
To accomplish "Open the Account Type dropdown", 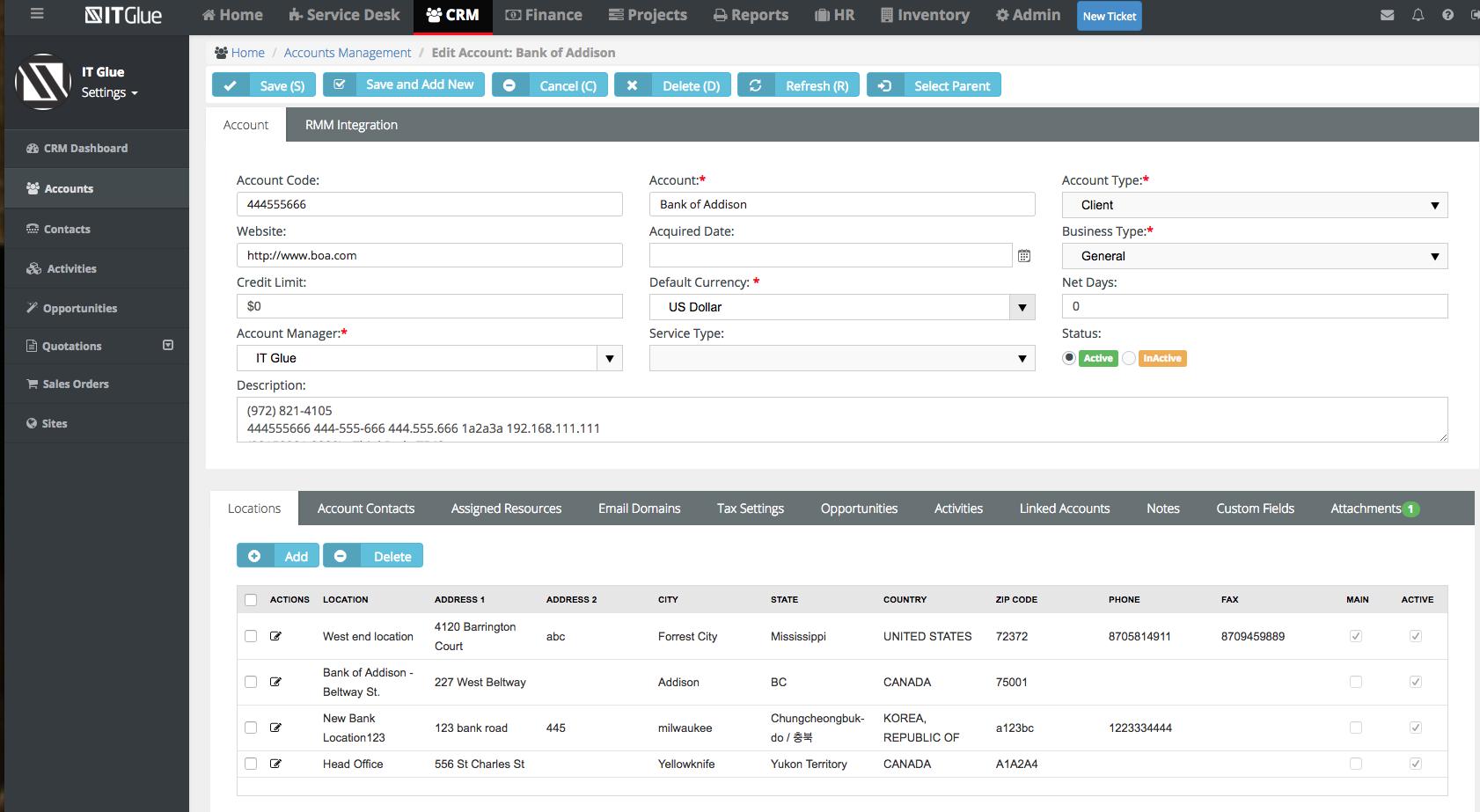I will [x=1254, y=205].
